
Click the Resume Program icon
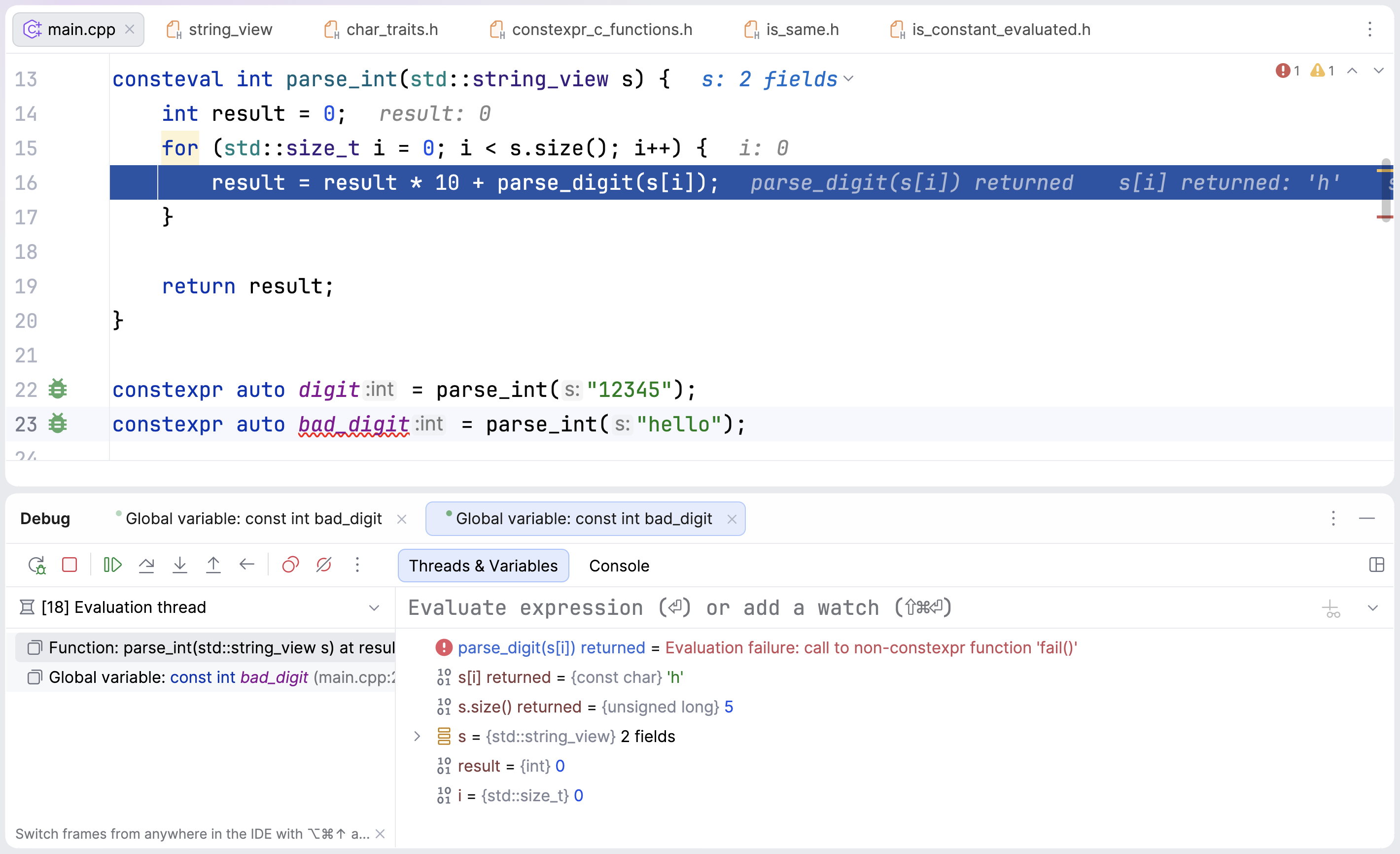112,566
